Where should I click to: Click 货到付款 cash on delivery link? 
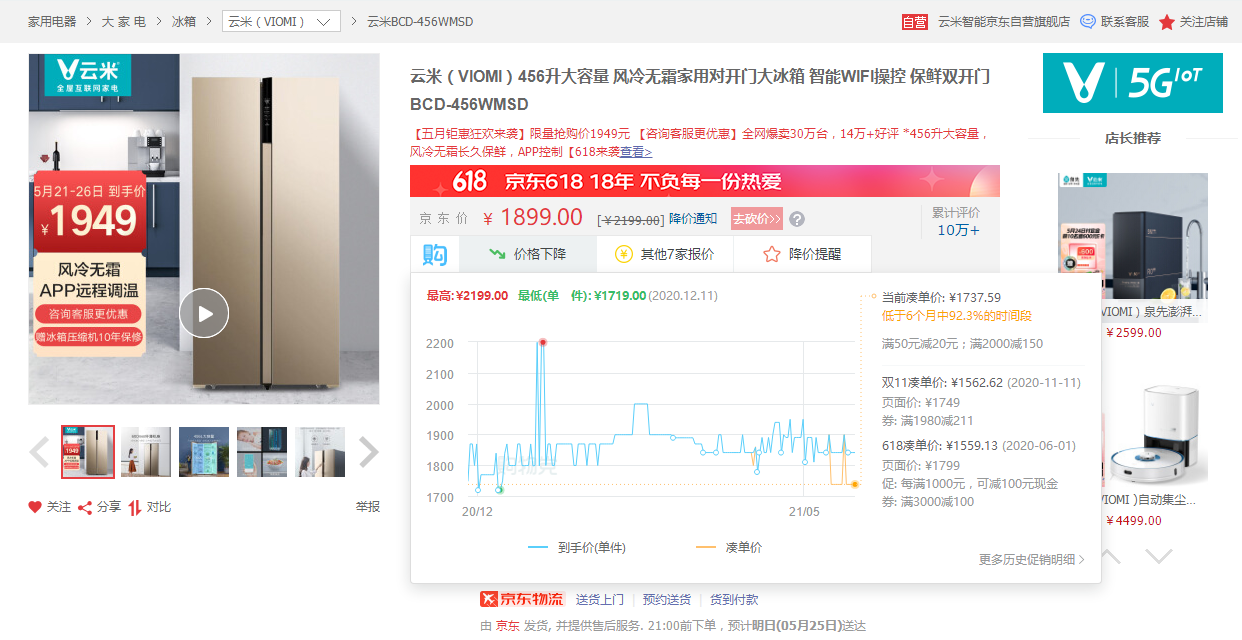[734, 600]
